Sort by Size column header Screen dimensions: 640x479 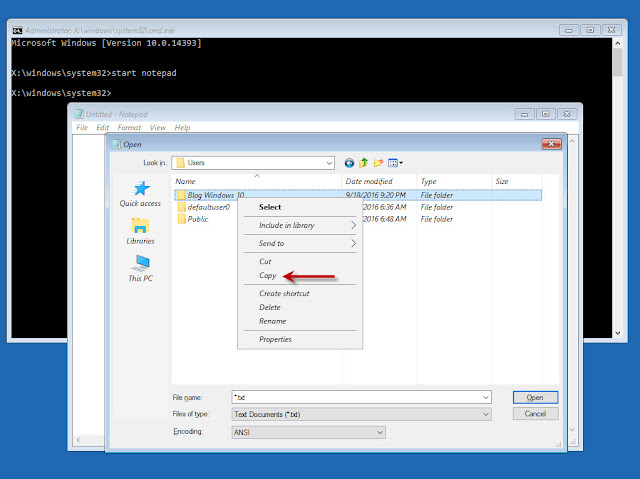point(517,181)
